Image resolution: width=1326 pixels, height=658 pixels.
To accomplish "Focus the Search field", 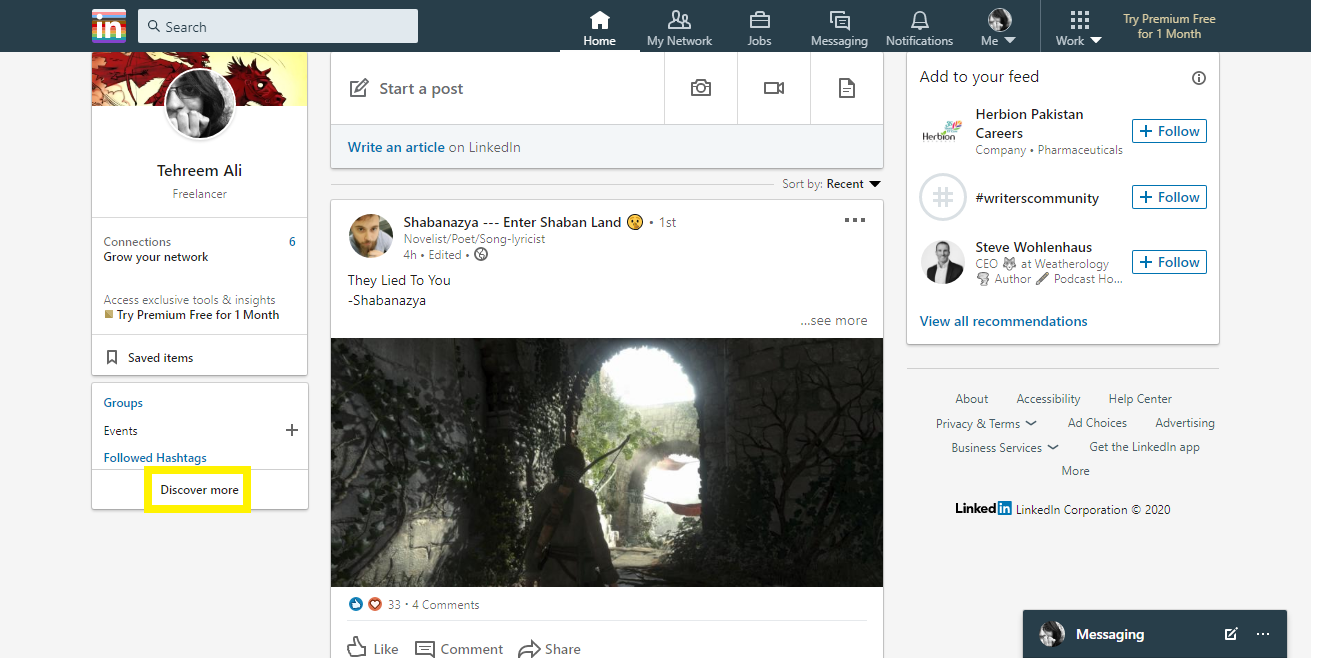I will point(278,27).
